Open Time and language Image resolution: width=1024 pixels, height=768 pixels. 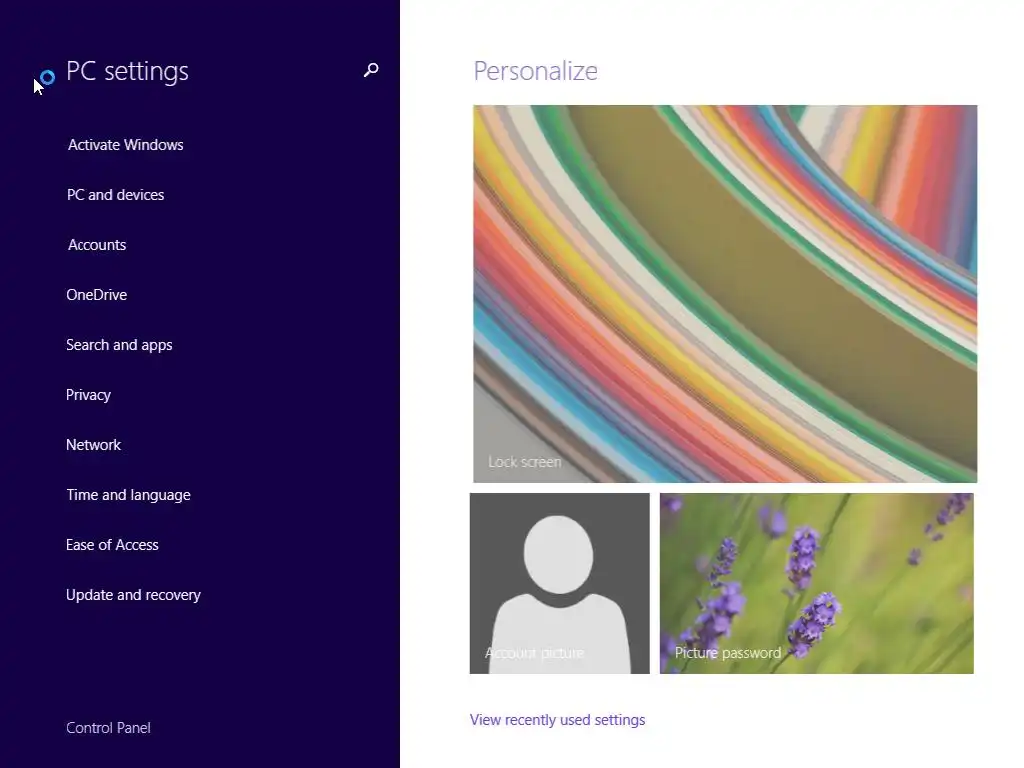(129, 495)
